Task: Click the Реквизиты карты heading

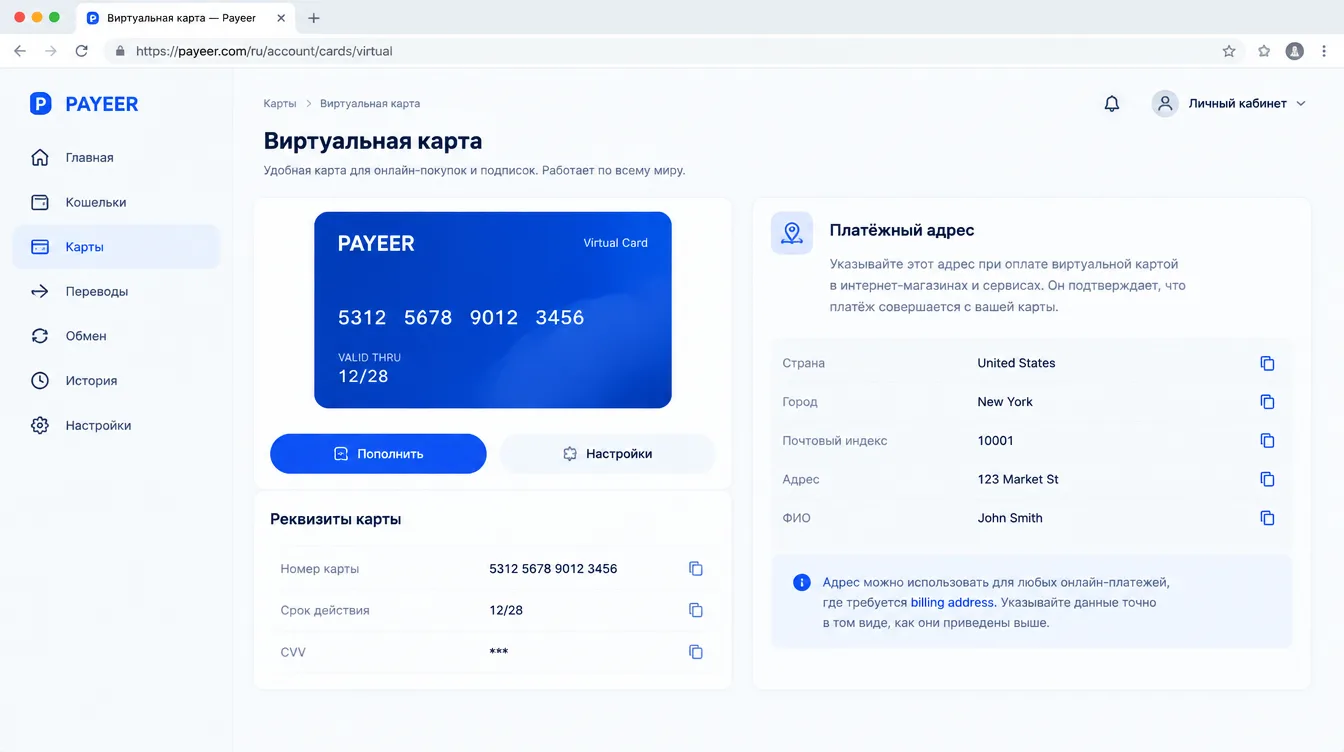Action: [x=336, y=519]
